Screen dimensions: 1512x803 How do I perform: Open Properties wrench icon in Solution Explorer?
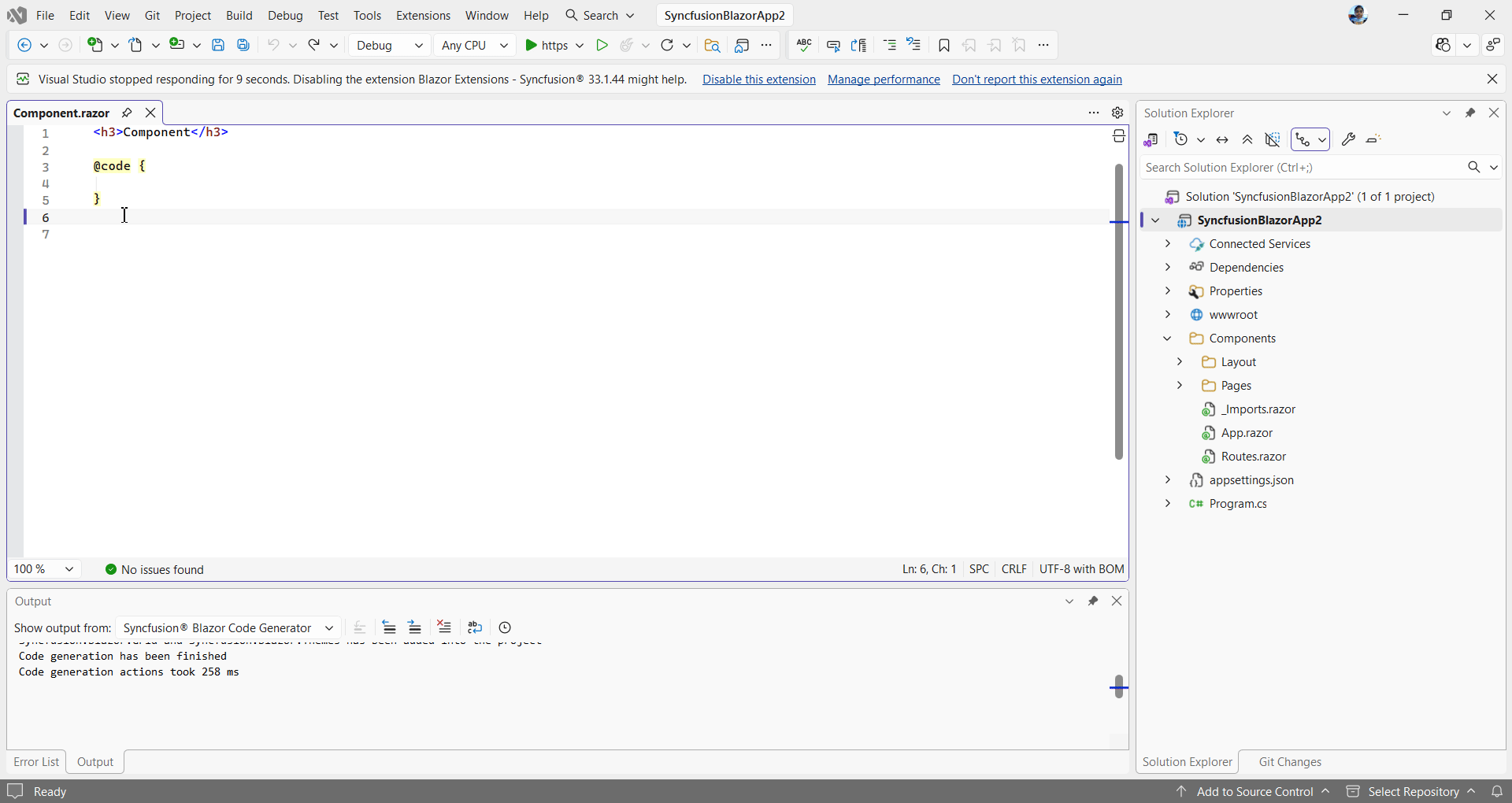(x=1348, y=140)
